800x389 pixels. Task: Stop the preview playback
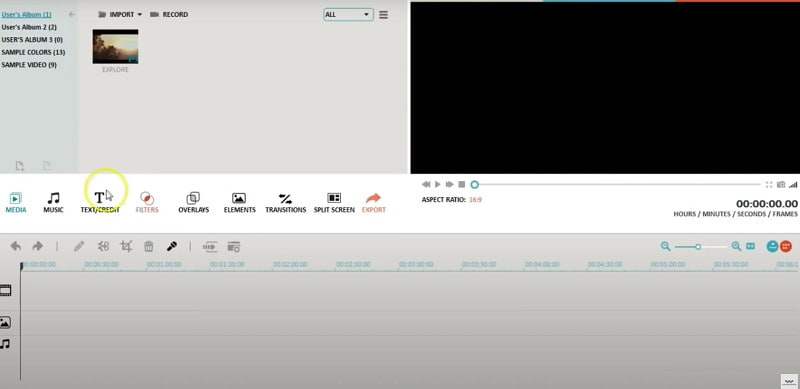pos(462,184)
